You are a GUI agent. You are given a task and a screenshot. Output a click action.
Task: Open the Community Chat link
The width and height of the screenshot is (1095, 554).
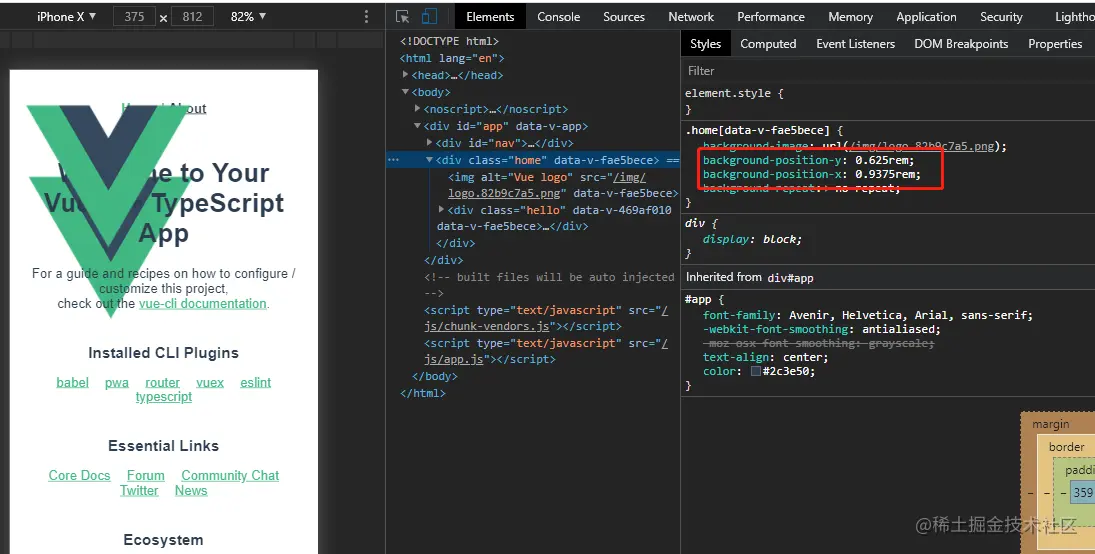(x=230, y=475)
